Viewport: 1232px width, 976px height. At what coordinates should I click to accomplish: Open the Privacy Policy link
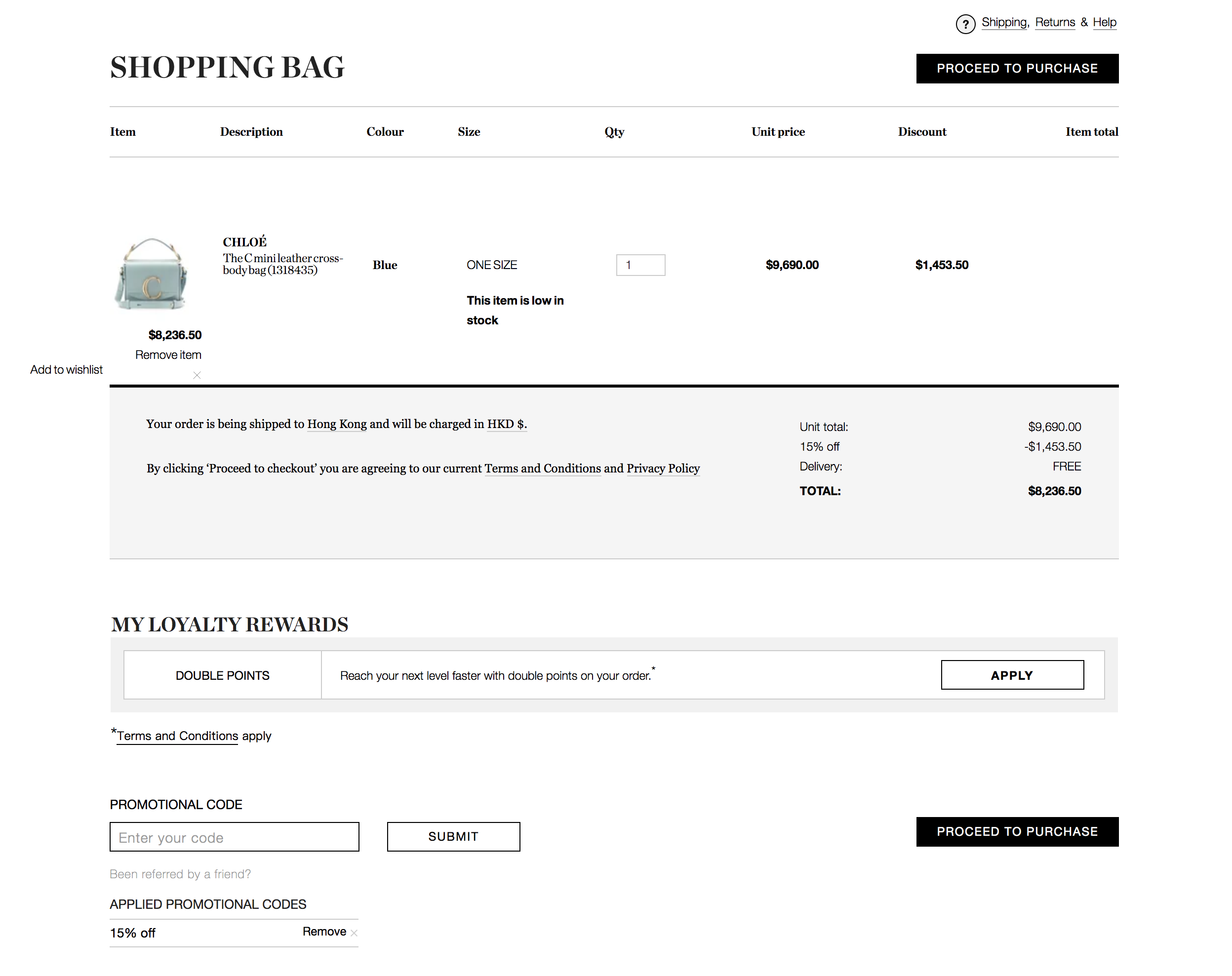click(x=663, y=468)
